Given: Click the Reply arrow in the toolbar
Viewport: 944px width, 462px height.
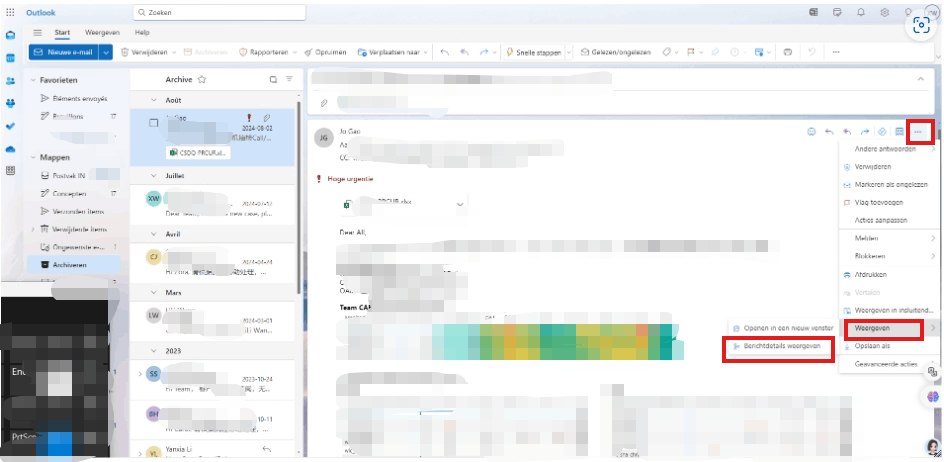Looking at the screenshot, I should click(x=444, y=52).
